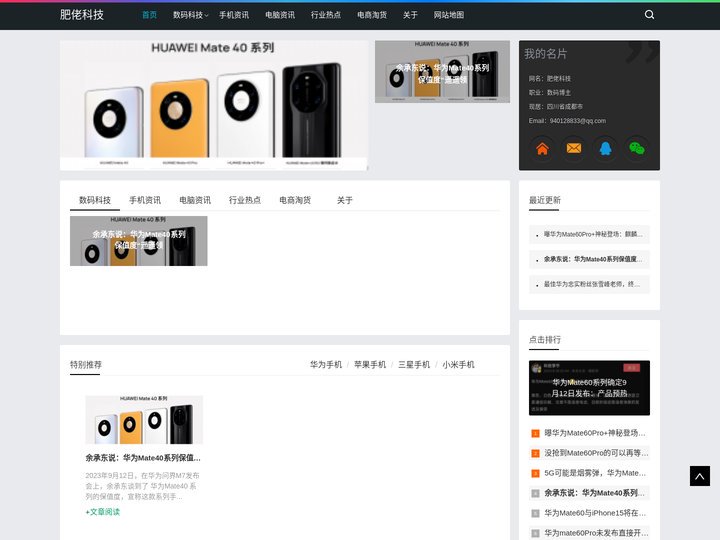Open 关于 in the top navigation
This screenshot has height=540, width=720.
click(x=410, y=15)
